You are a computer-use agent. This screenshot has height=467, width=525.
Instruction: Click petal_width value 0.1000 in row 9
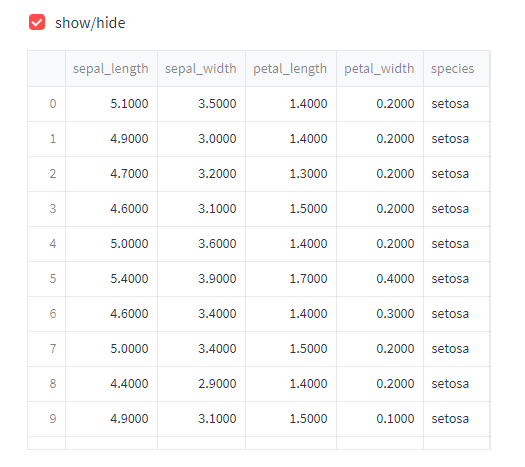[395, 419]
